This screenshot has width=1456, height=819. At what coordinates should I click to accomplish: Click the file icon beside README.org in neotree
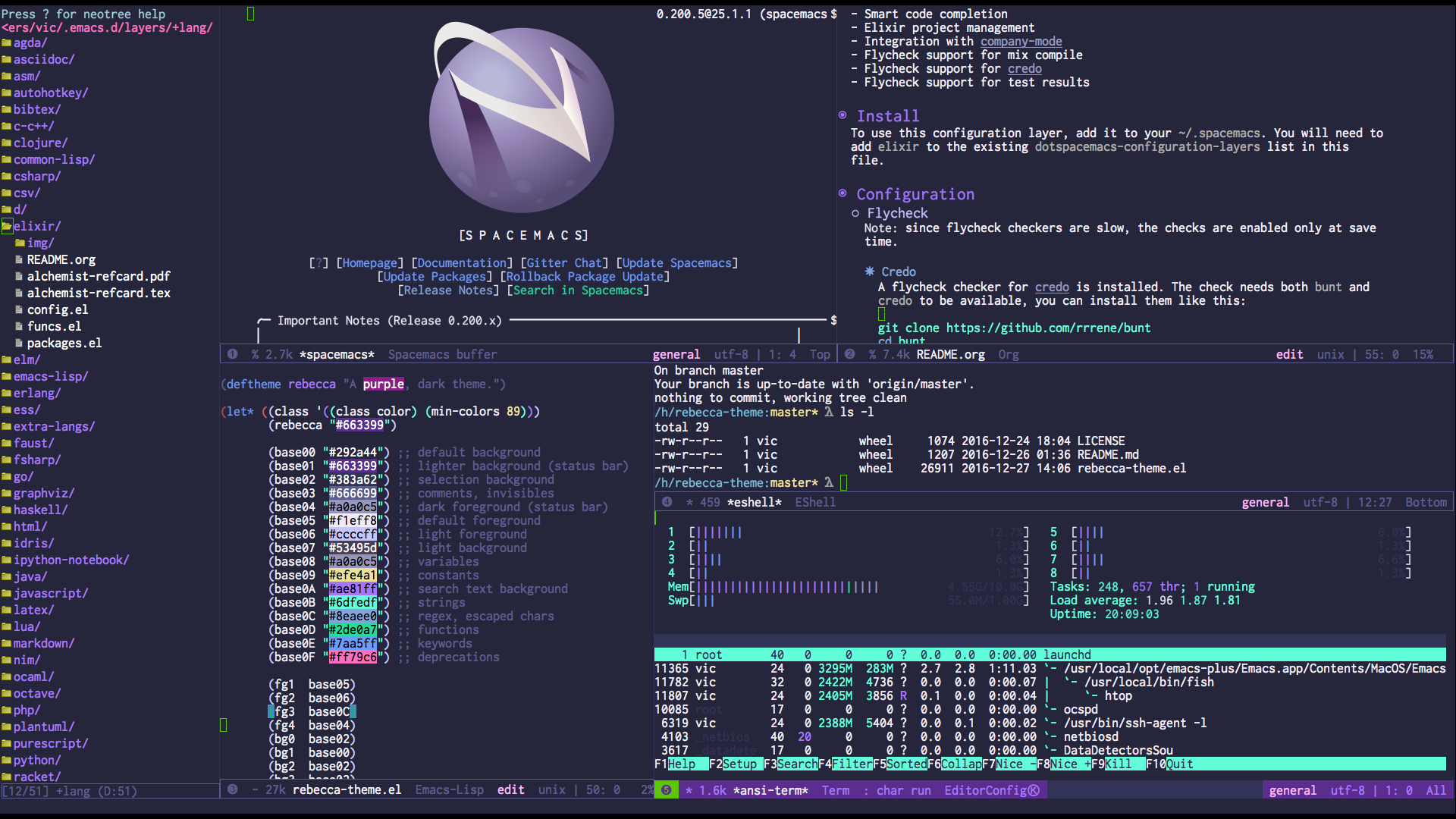coord(20,260)
